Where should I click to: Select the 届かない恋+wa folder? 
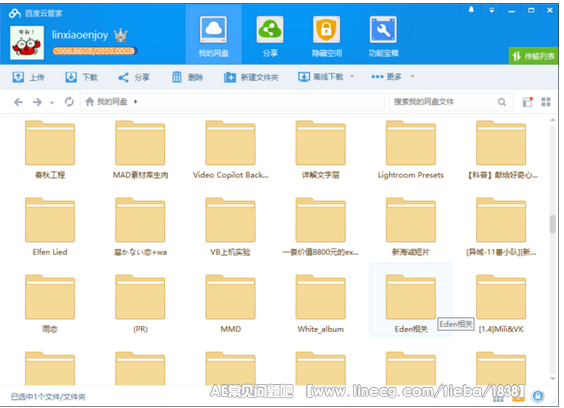pos(140,226)
